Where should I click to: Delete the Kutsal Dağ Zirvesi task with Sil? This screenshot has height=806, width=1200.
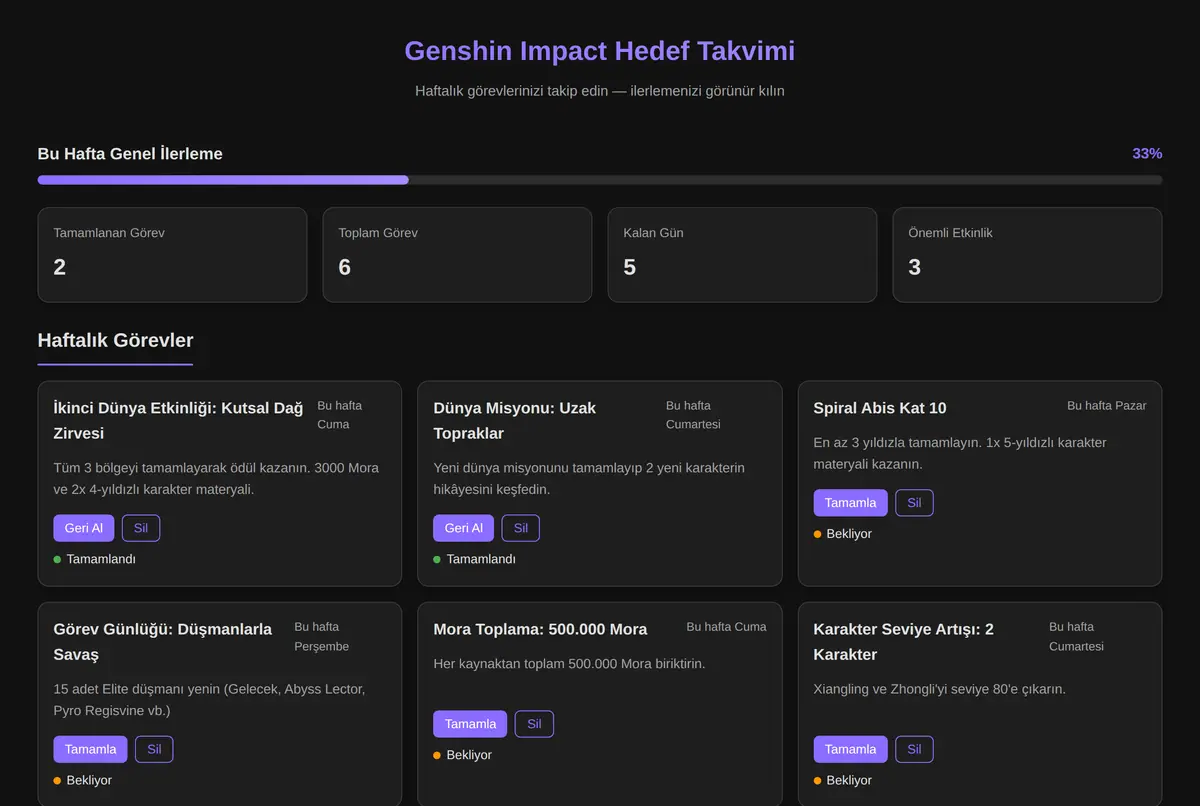[141, 528]
